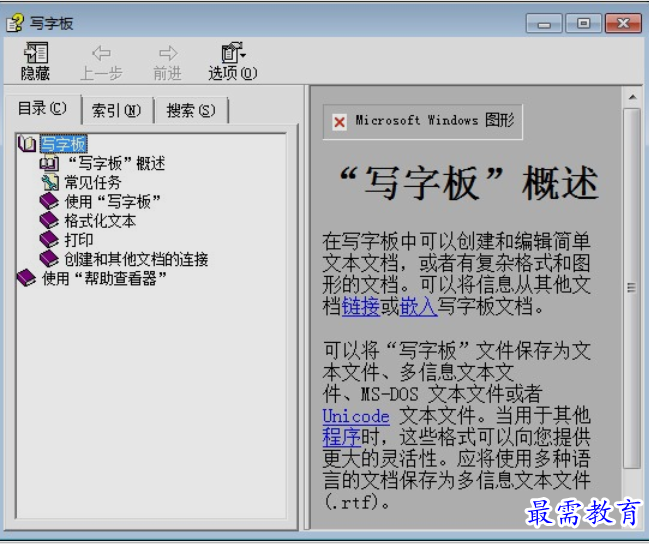Click the broken image red X icon
The width and height of the screenshot is (649, 544).
point(339,122)
